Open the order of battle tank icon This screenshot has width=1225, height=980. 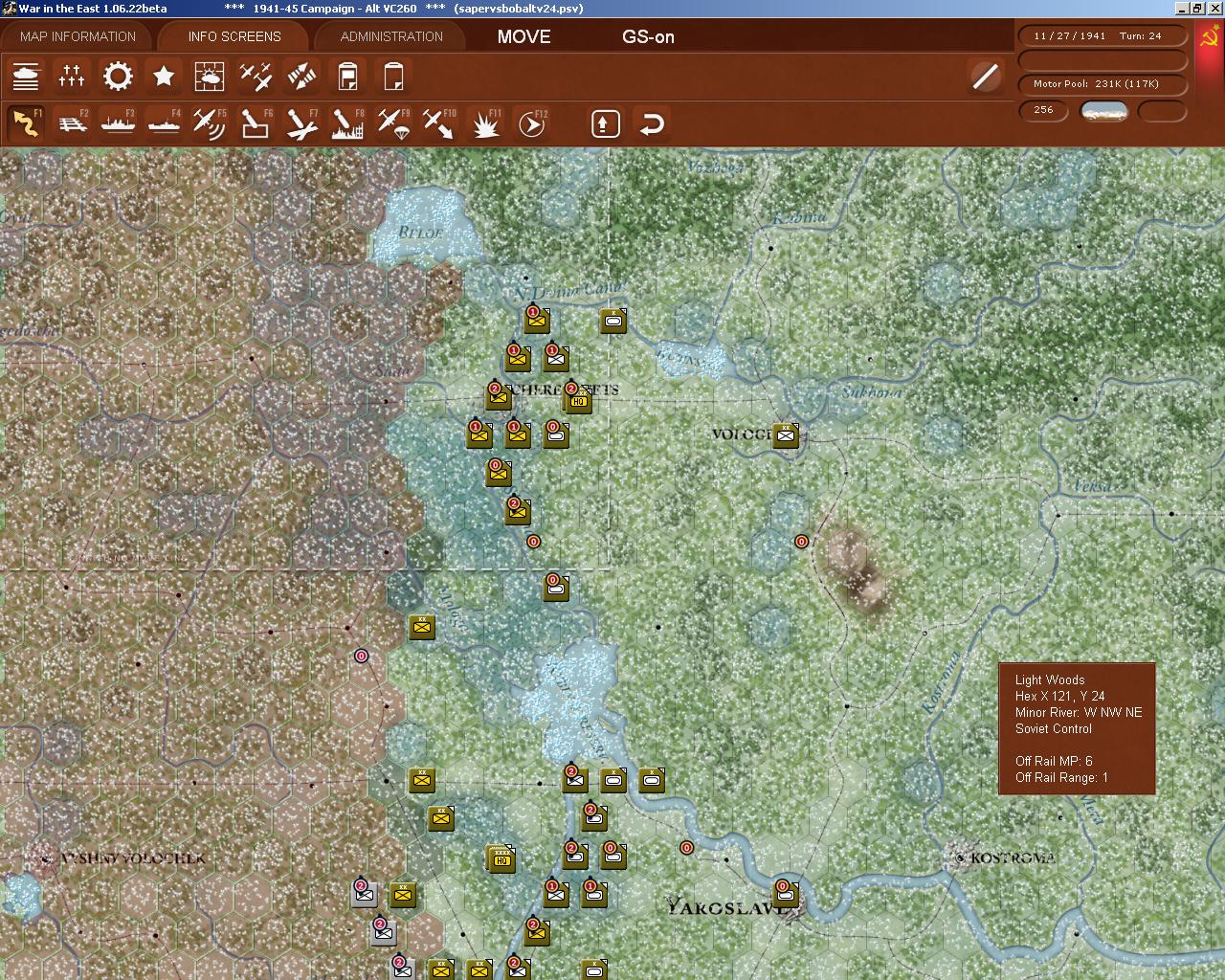26,76
